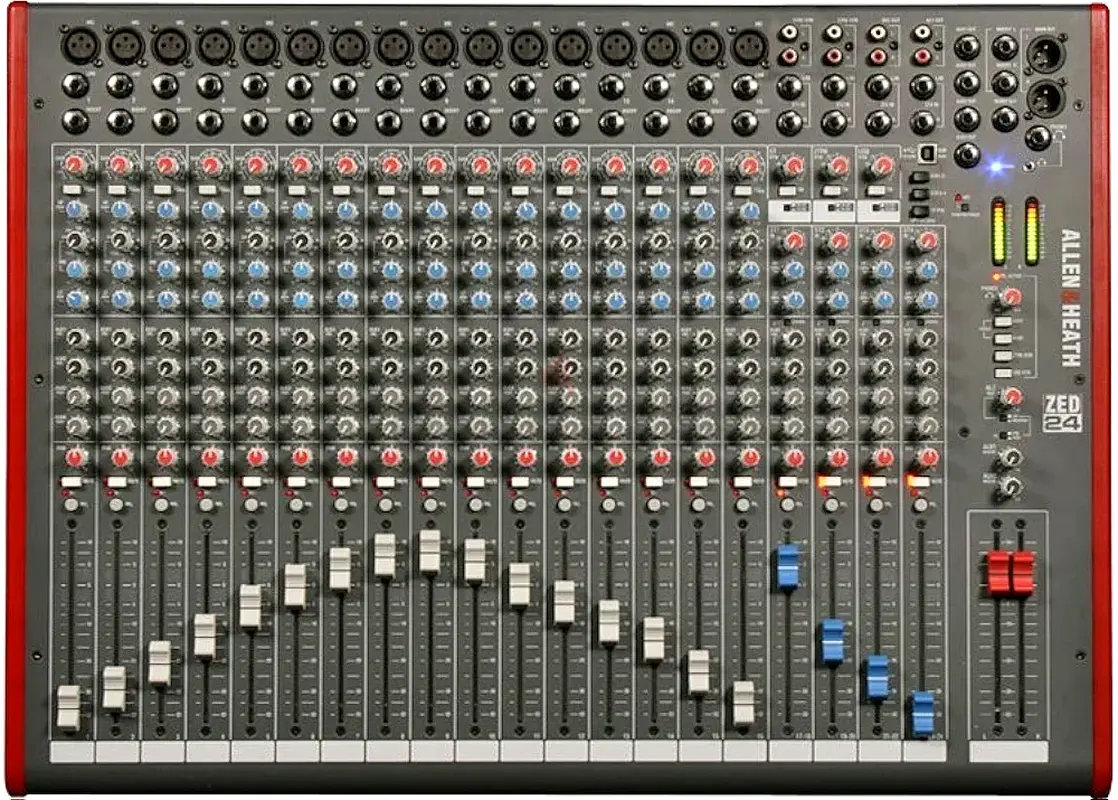
Task: Click the channel 8 white fader
Action: 385,555
